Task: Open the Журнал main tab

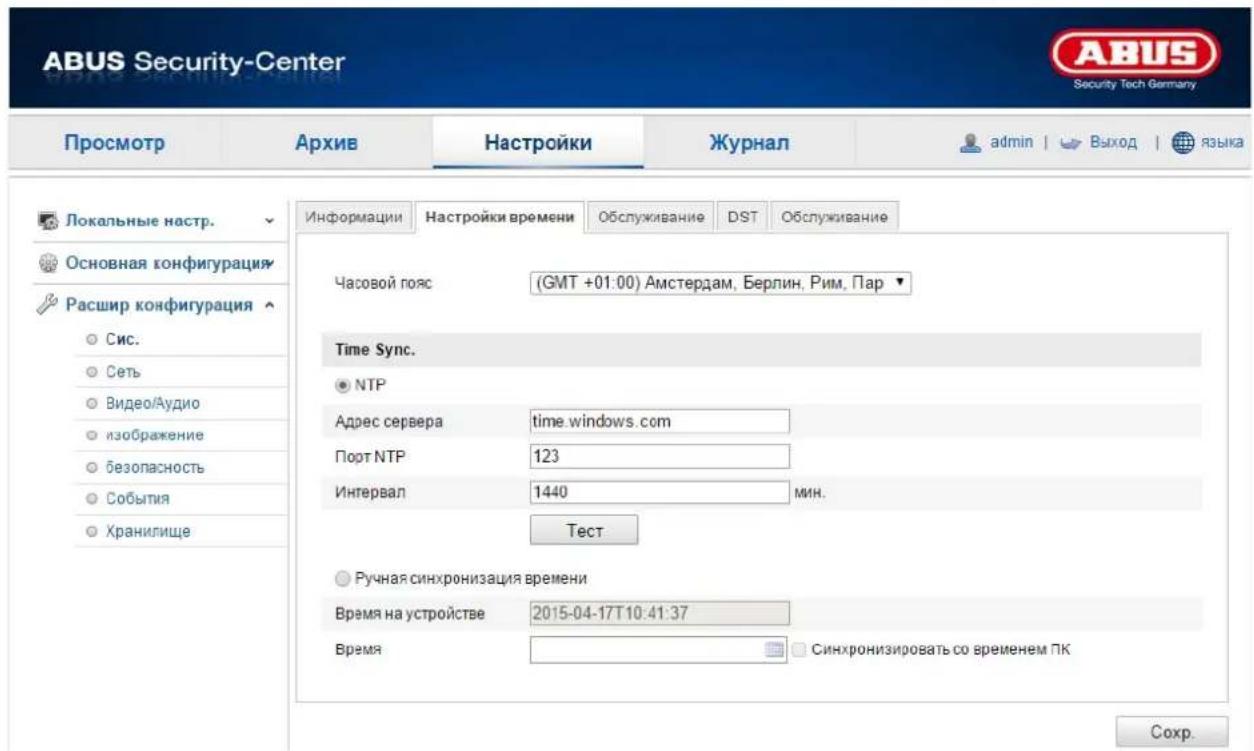Action: (749, 144)
